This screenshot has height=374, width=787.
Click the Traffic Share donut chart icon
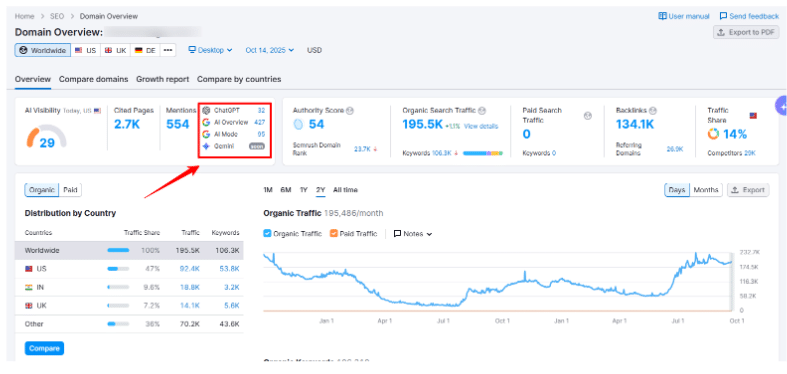(713, 134)
